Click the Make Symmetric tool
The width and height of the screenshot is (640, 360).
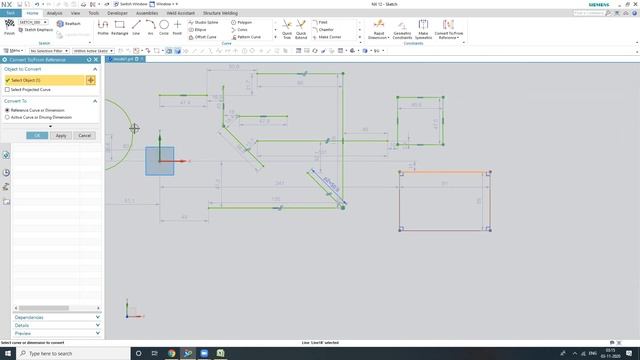[x=423, y=29]
